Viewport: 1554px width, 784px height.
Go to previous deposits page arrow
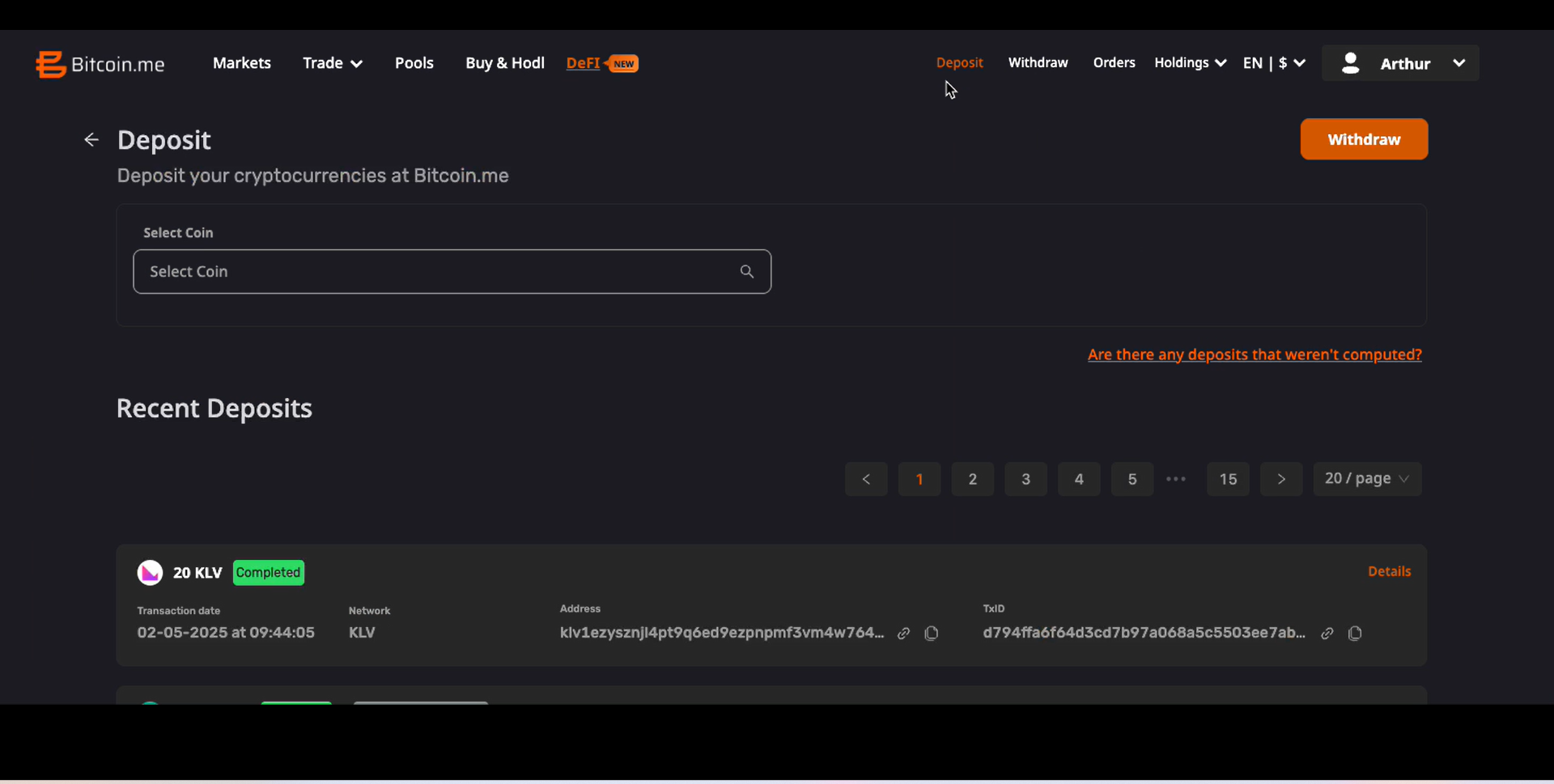(x=866, y=479)
